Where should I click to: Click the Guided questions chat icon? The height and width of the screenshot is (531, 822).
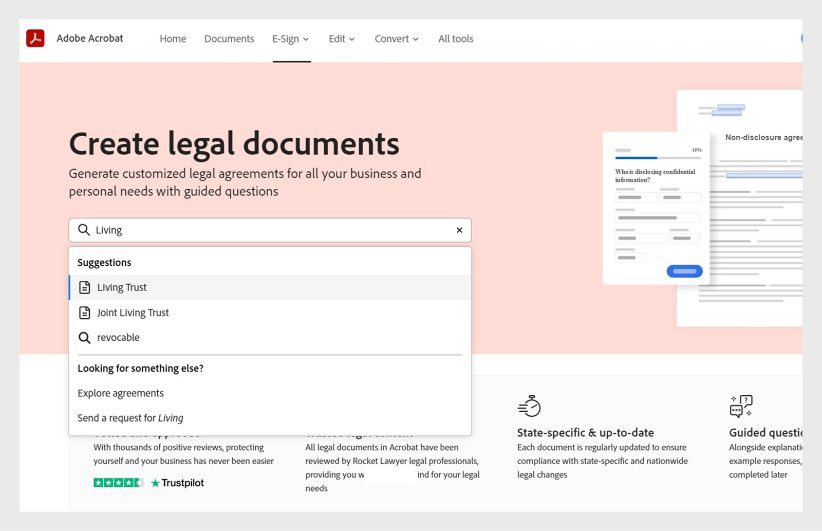pos(741,406)
